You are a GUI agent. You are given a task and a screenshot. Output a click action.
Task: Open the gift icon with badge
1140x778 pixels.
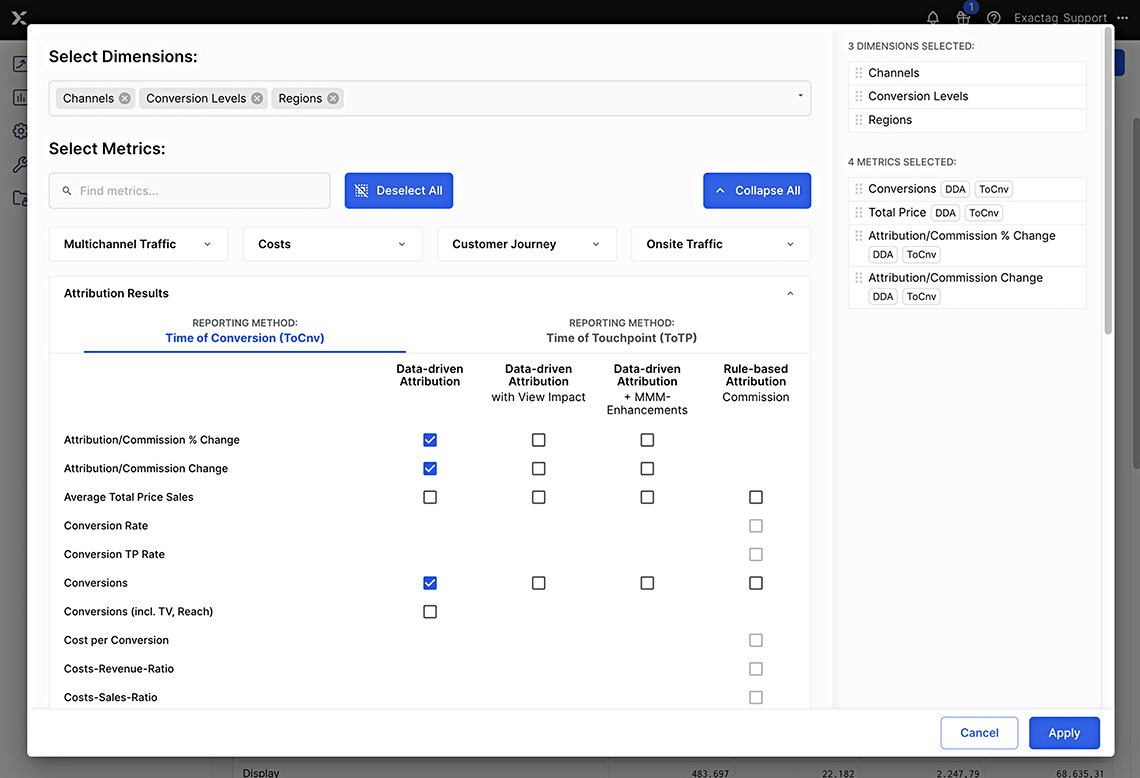pos(962,18)
